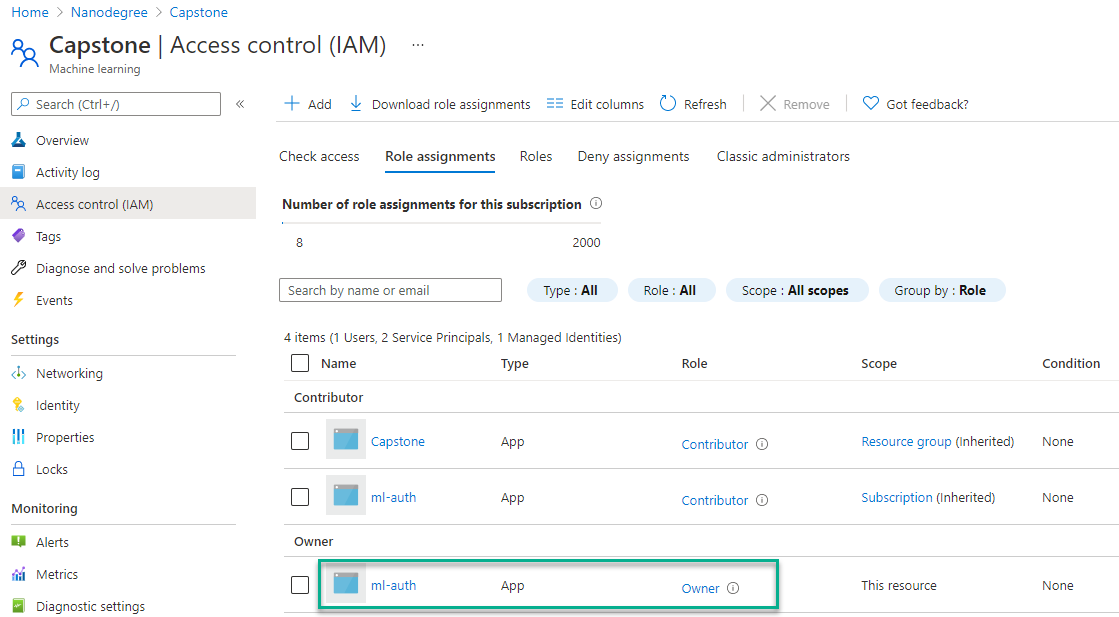Click the Remove X icon
The width and height of the screenshot is (1119, 617).
click(x=768, y=103)
